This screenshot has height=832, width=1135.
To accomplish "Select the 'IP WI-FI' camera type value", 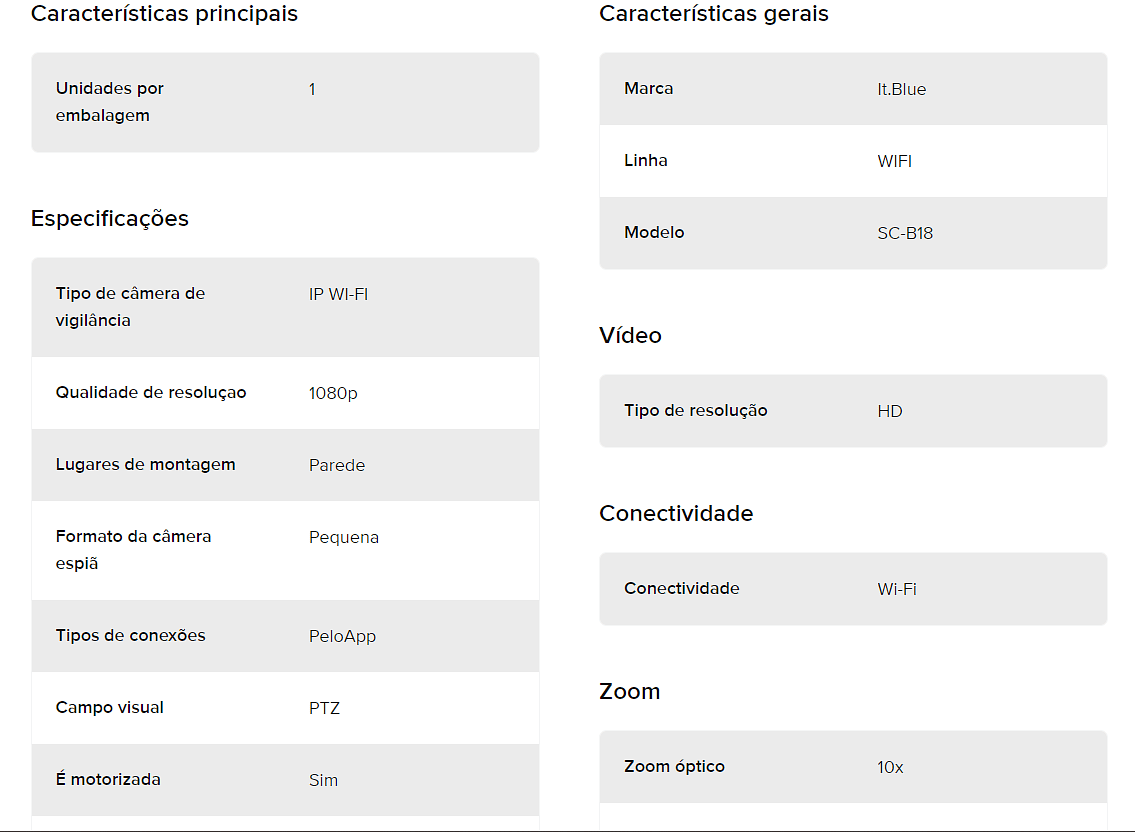I will 338,294.
